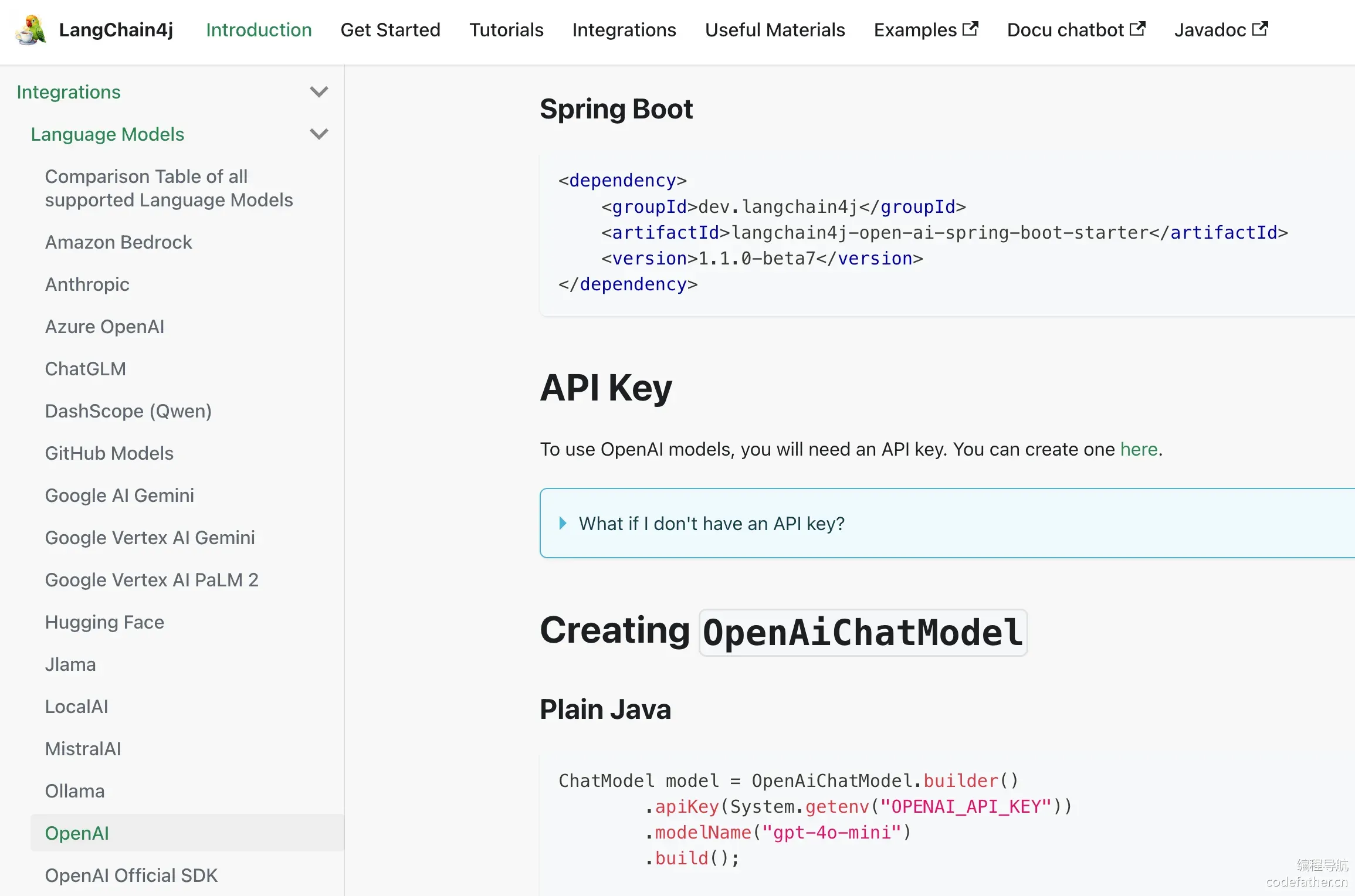Image resolution: width=1355 pixels, height=896 pixels.
Task: Click the 'Plain Java' subsection heading
Action: click(605, 710)
